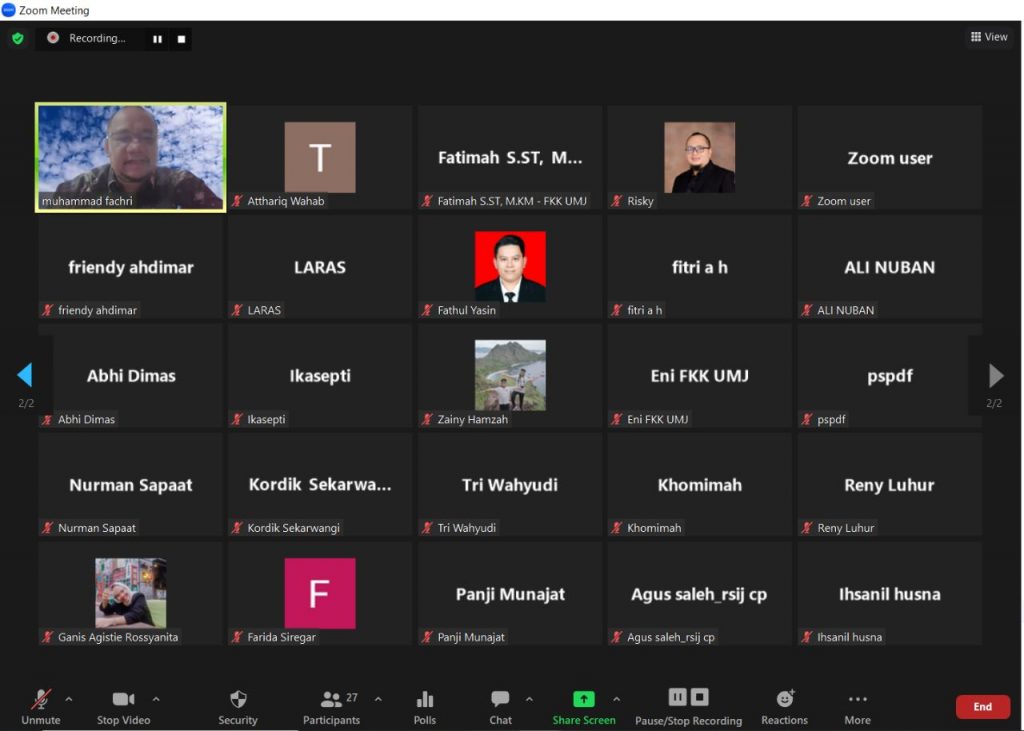Image resolution: width=1024 pixels, height=731 pixels.
Task: Click muted mic icon beside Farida Siregar label
Action: (237, 637)
